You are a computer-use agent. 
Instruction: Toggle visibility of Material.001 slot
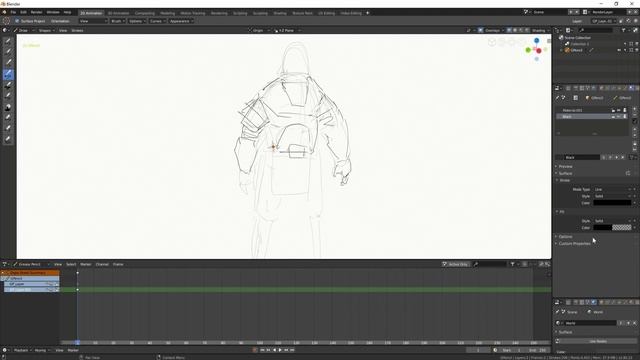619,110
